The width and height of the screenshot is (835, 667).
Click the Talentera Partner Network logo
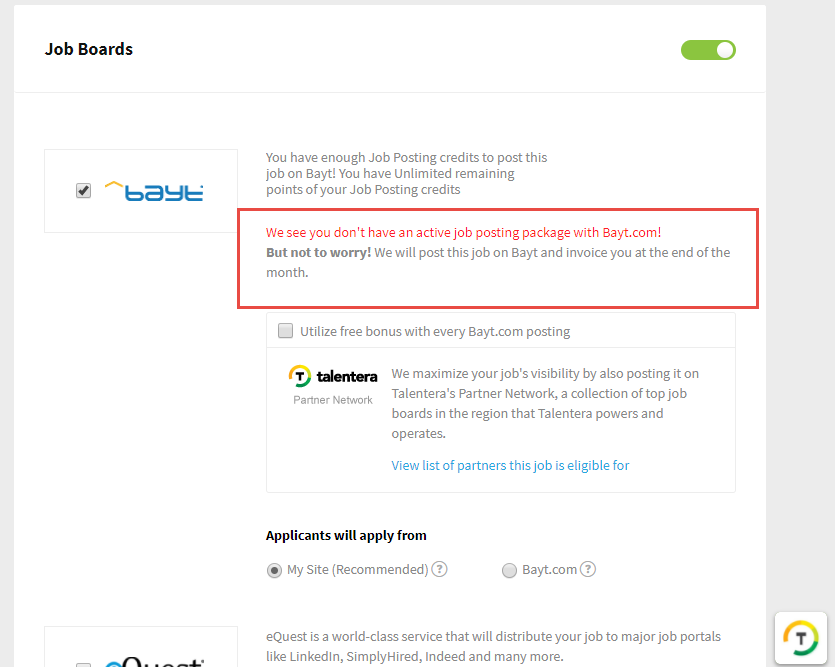click(x=333, y=385)
